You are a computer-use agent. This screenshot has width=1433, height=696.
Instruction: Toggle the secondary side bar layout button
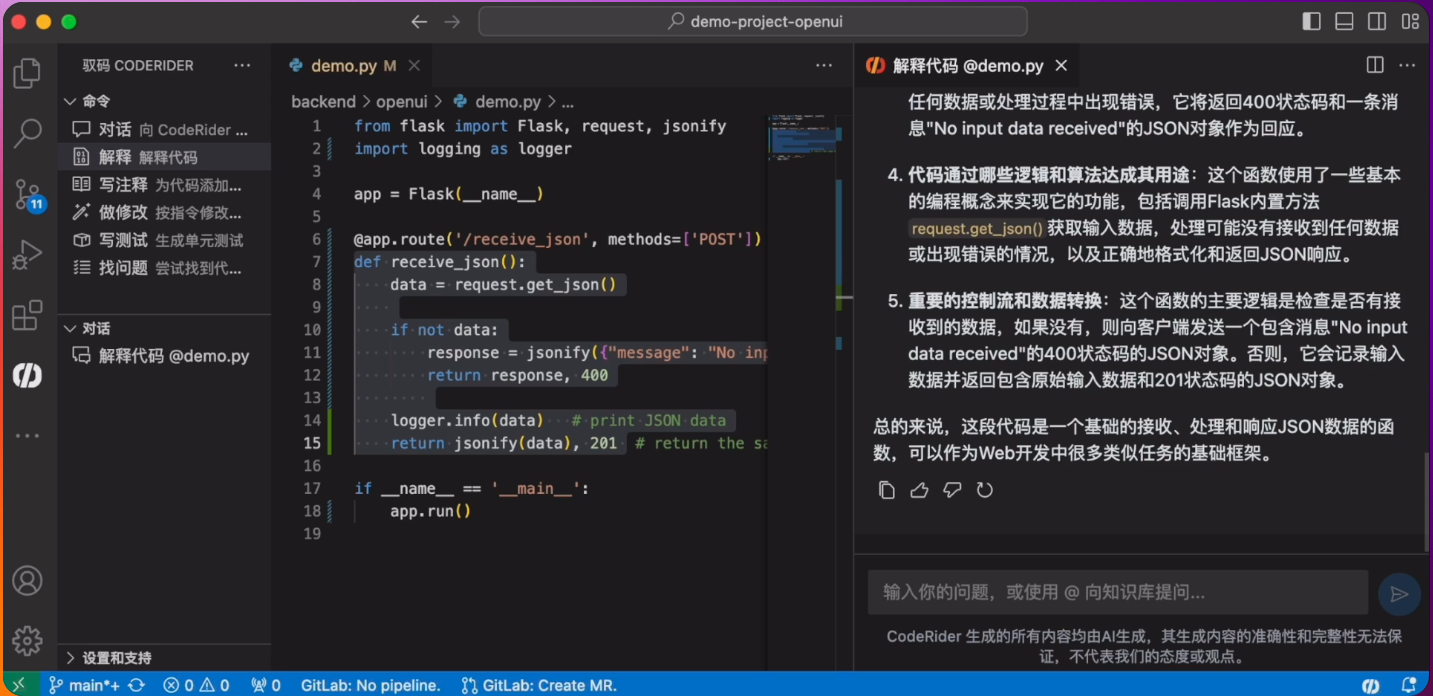[x=1378, y=21]
